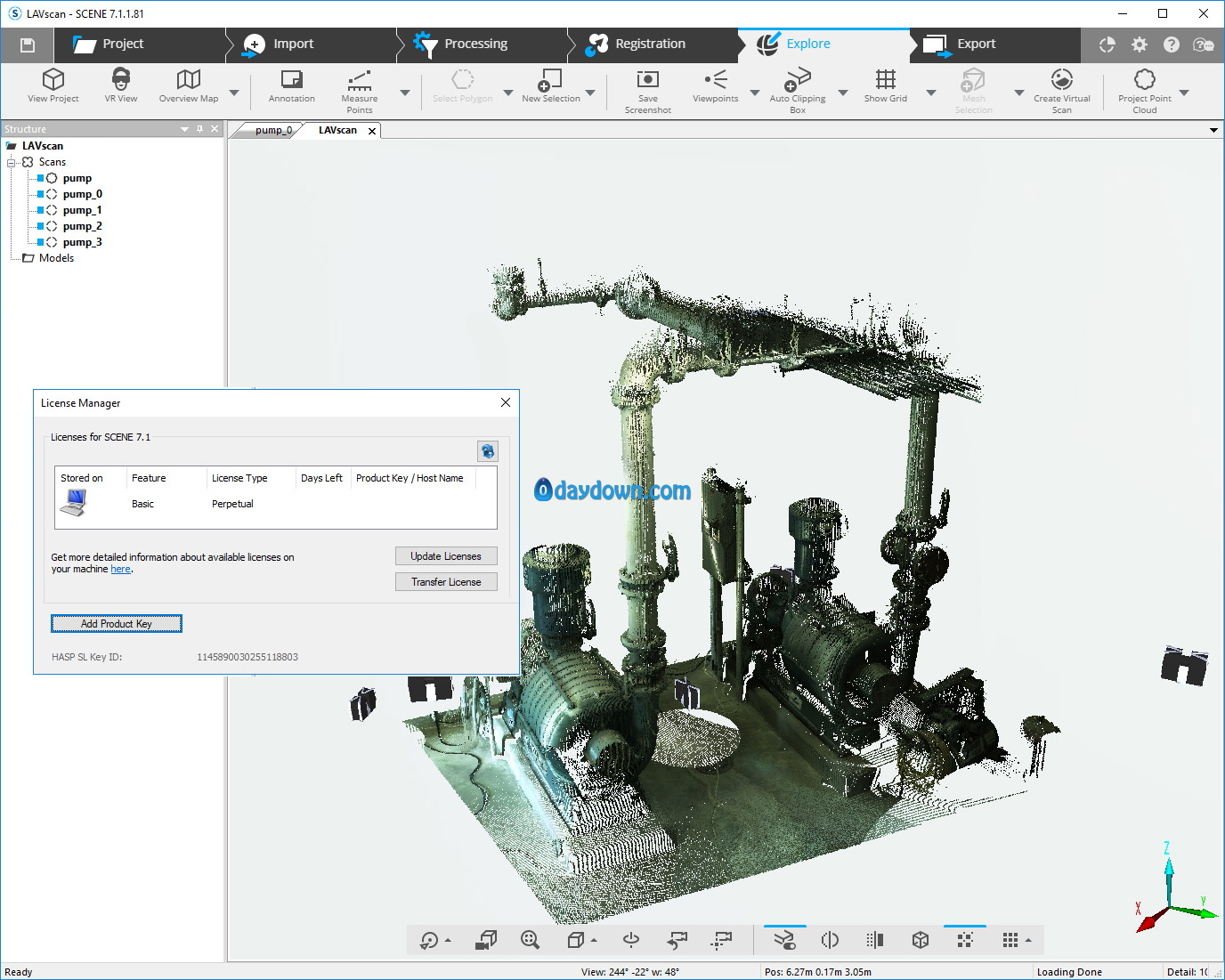Switch to the pump_0 view tab
Screen dimensions: 1225x980
point(273,130)
